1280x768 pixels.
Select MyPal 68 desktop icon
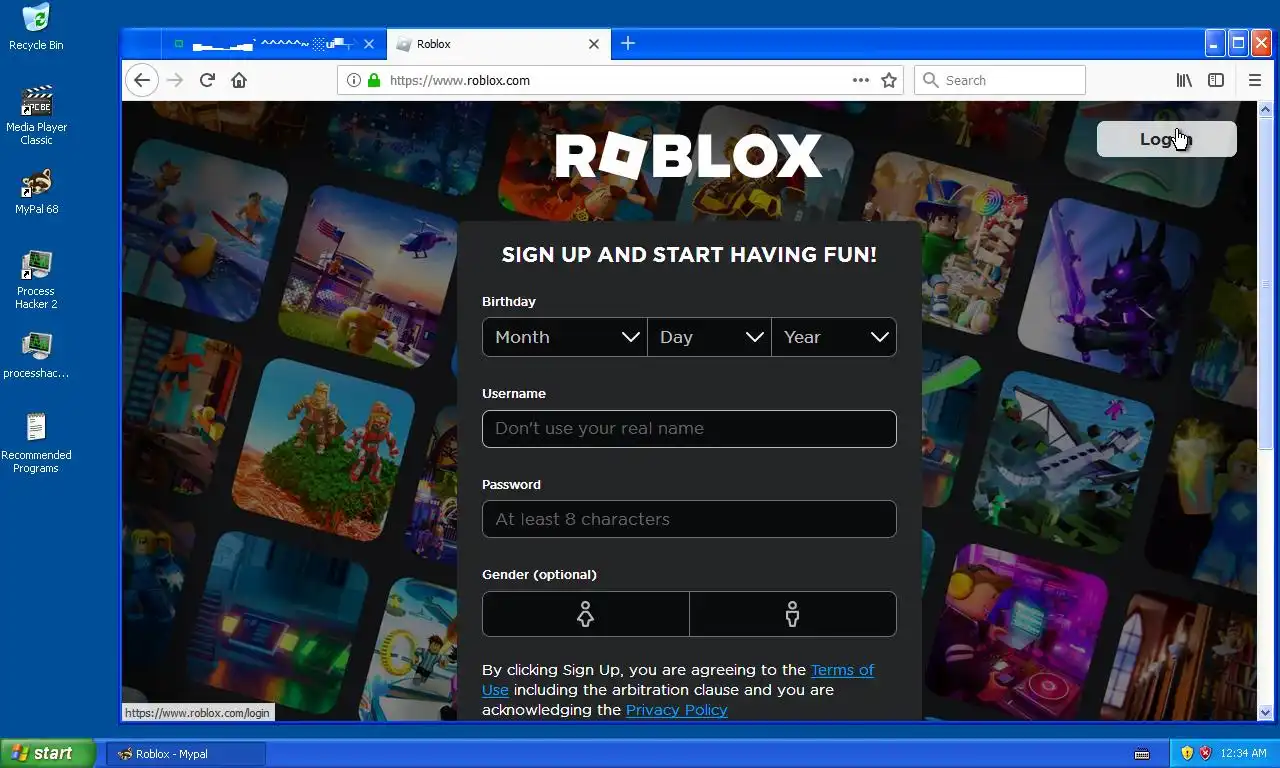pos(36,192)
